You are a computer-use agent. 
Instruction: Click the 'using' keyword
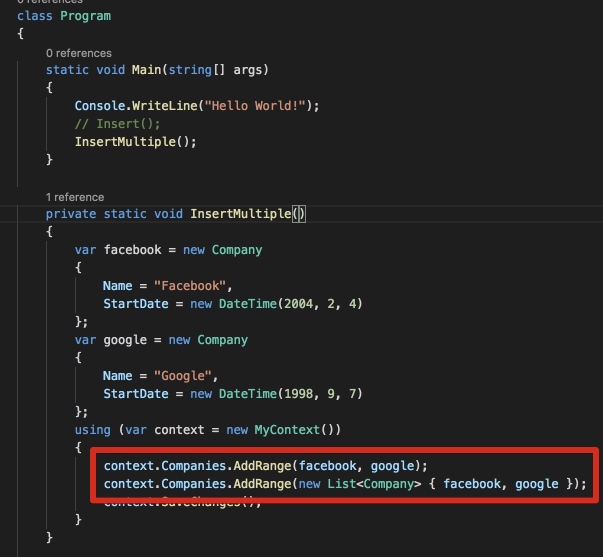point(93,430)
